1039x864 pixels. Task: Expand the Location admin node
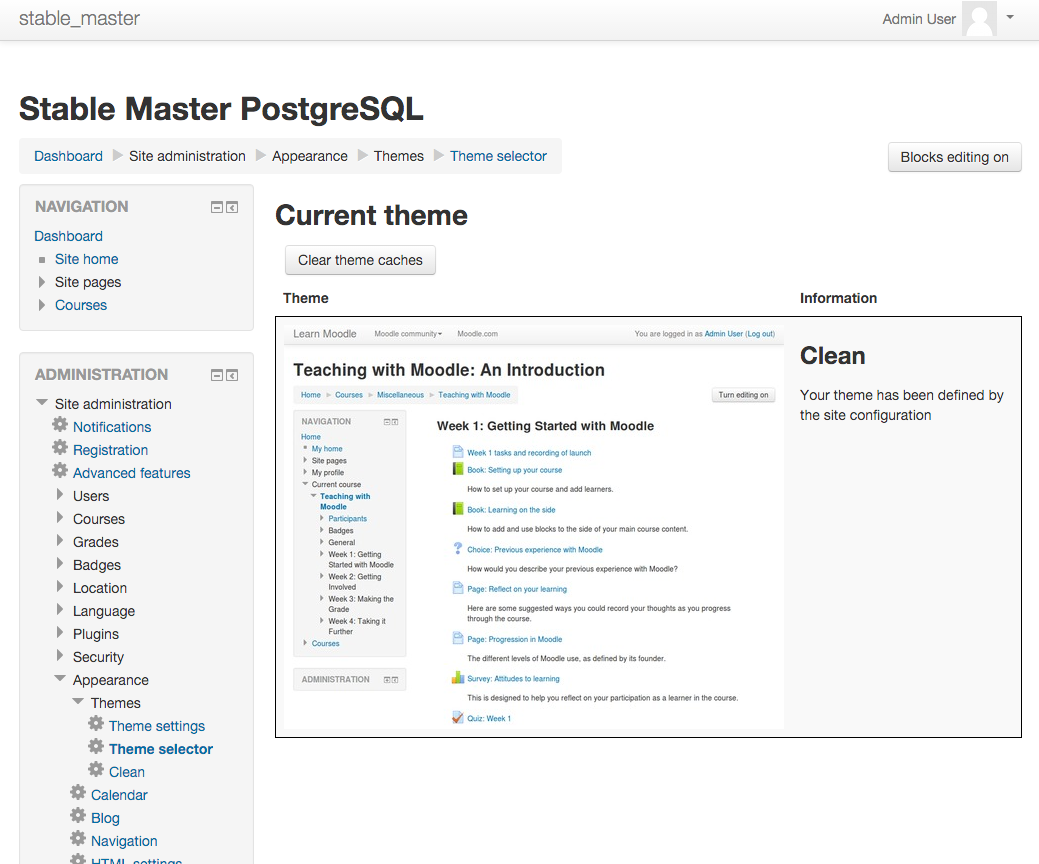pos(60,587)
